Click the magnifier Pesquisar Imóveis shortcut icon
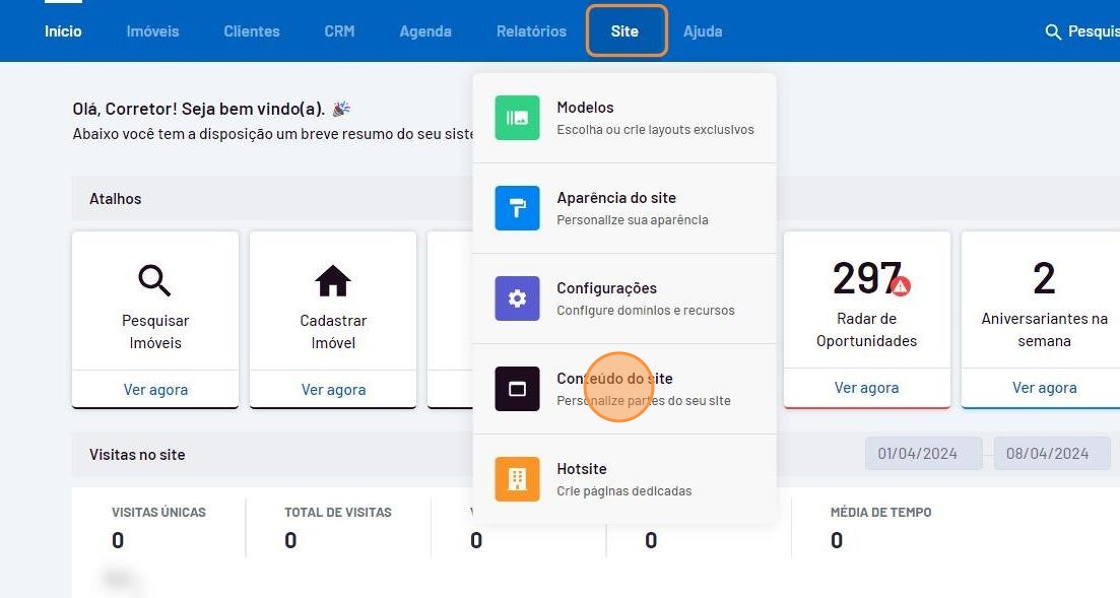1120x598 pixels. [155, 282]
